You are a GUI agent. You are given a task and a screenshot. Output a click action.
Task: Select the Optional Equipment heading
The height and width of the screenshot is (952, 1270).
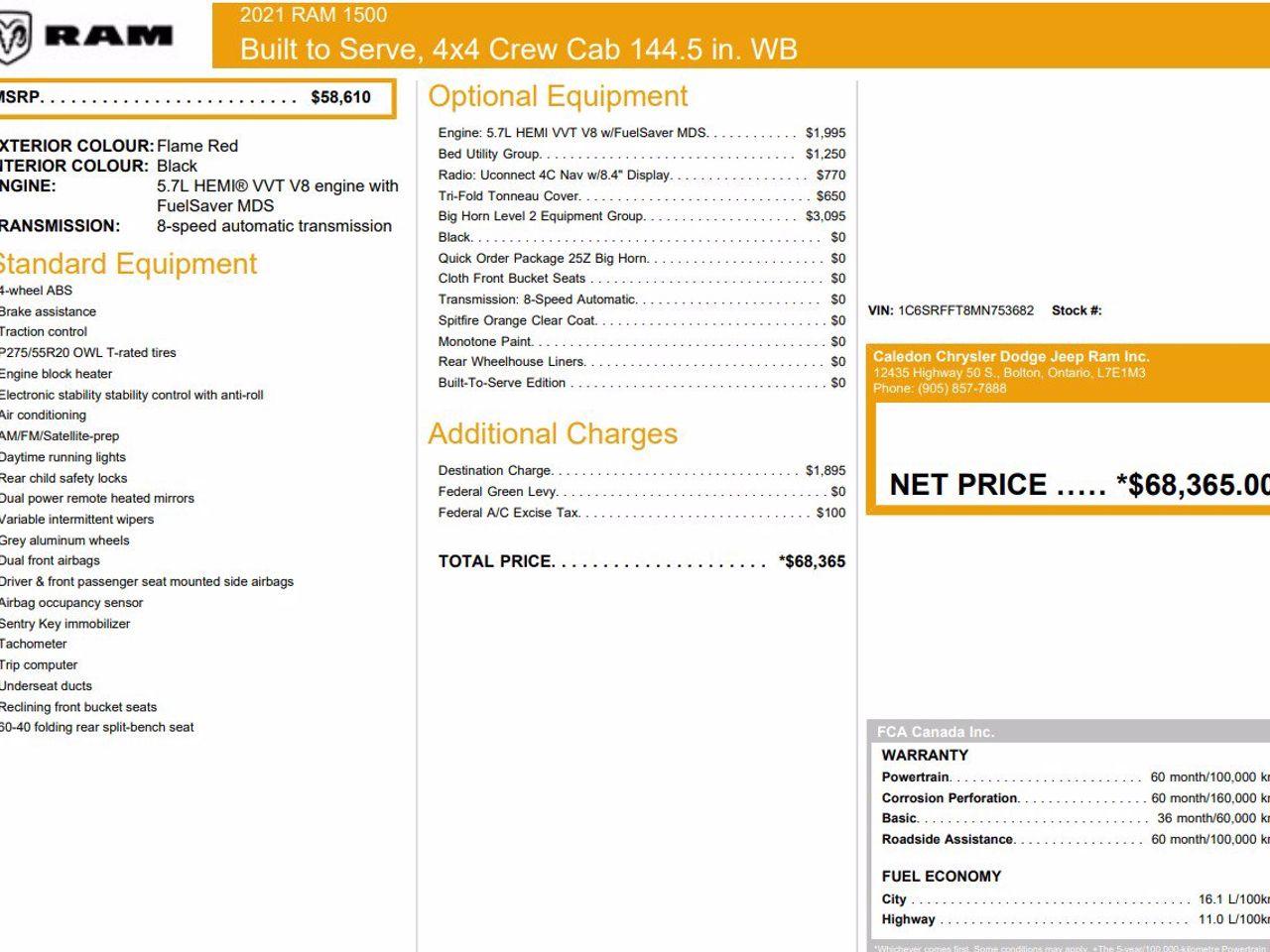coord(558,96)
